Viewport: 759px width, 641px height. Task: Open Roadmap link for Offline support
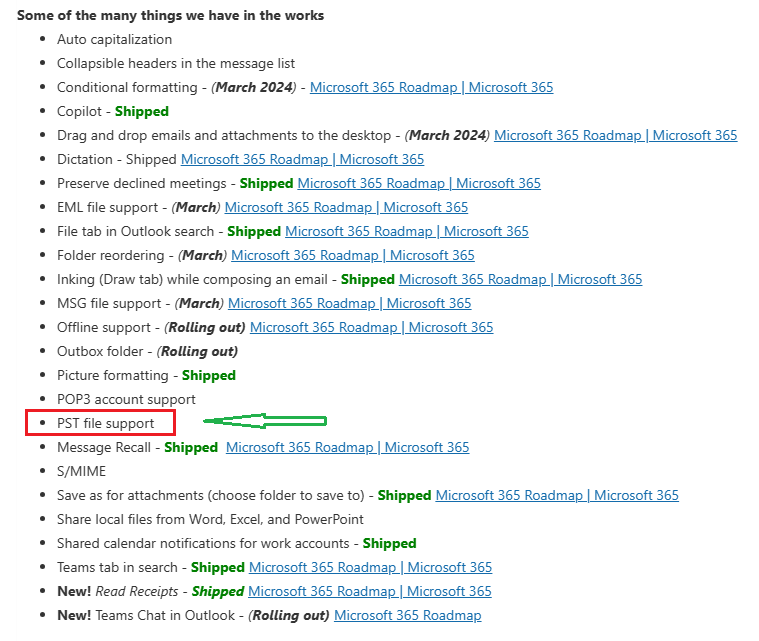371,328
